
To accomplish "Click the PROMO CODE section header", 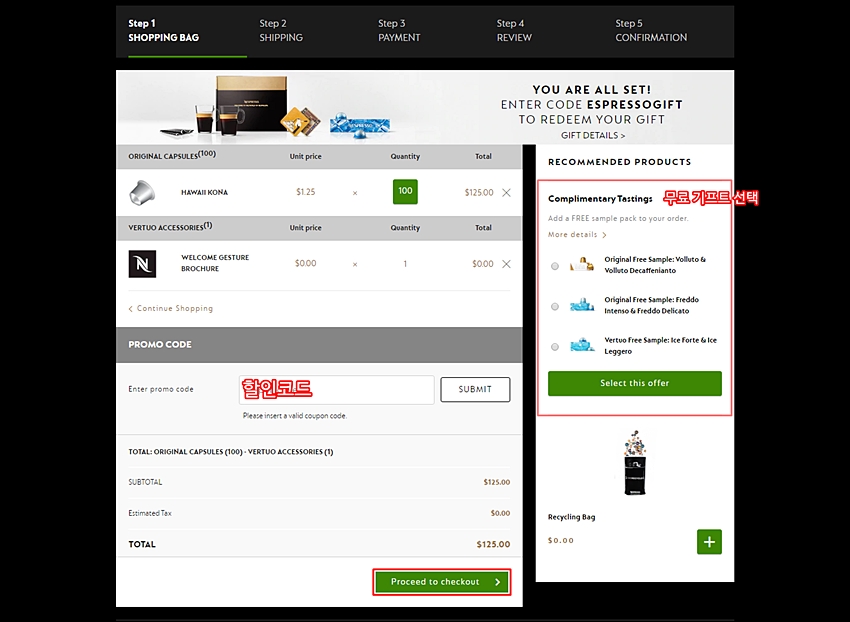I will pos(319,345).
